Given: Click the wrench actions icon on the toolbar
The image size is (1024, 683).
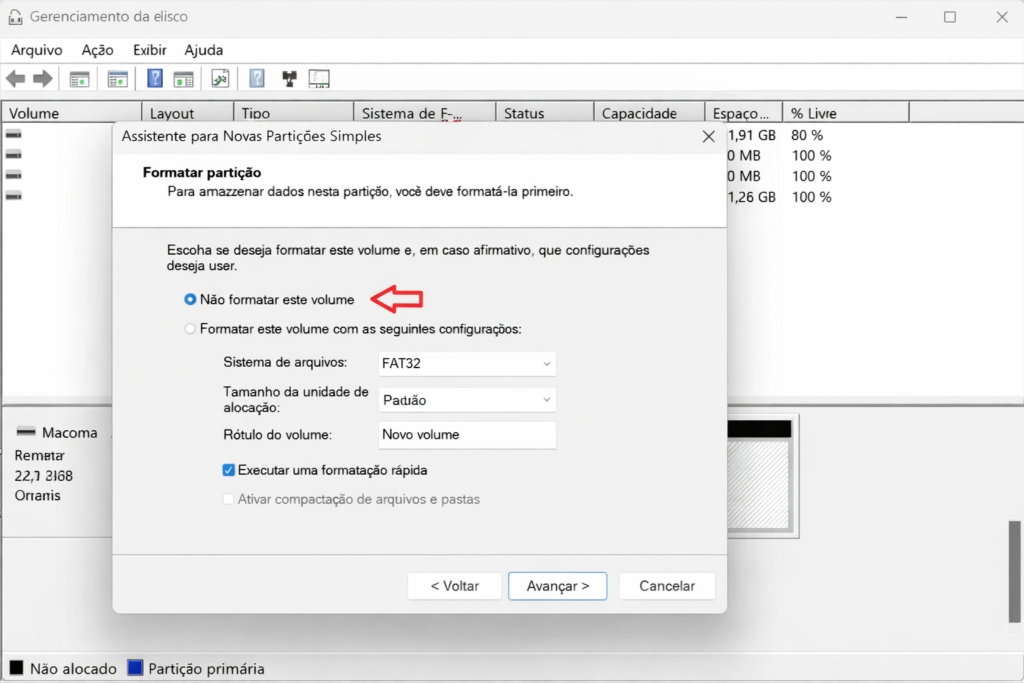Looking at the screenshot, I should click(x=220, y=78).
